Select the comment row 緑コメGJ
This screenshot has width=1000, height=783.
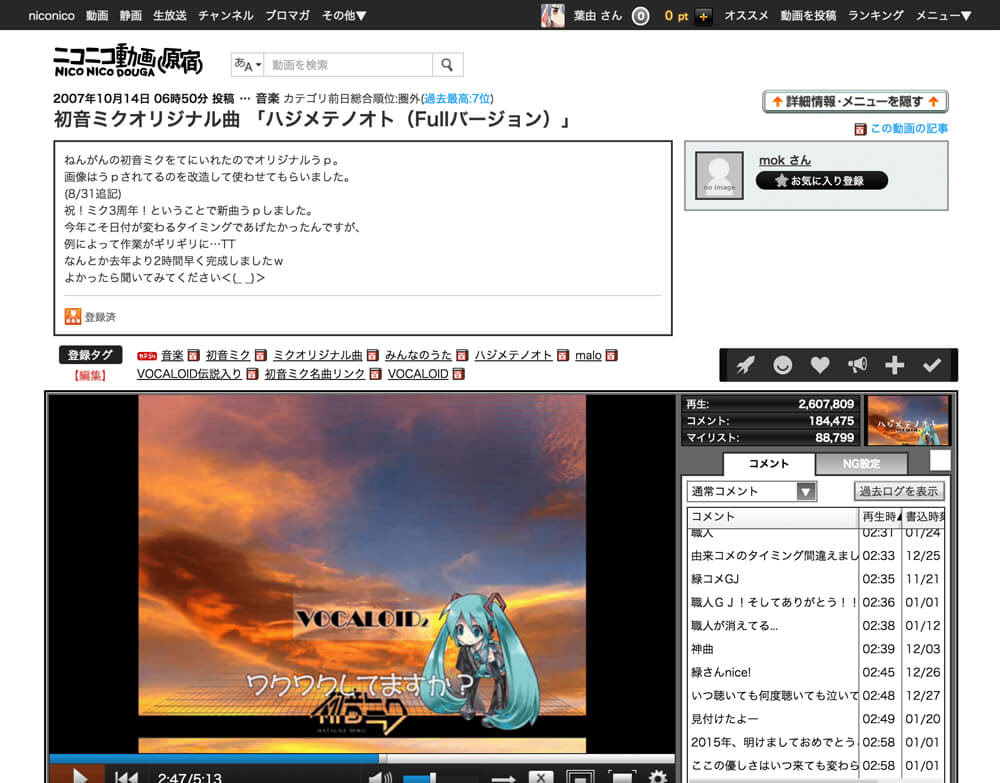816,578
